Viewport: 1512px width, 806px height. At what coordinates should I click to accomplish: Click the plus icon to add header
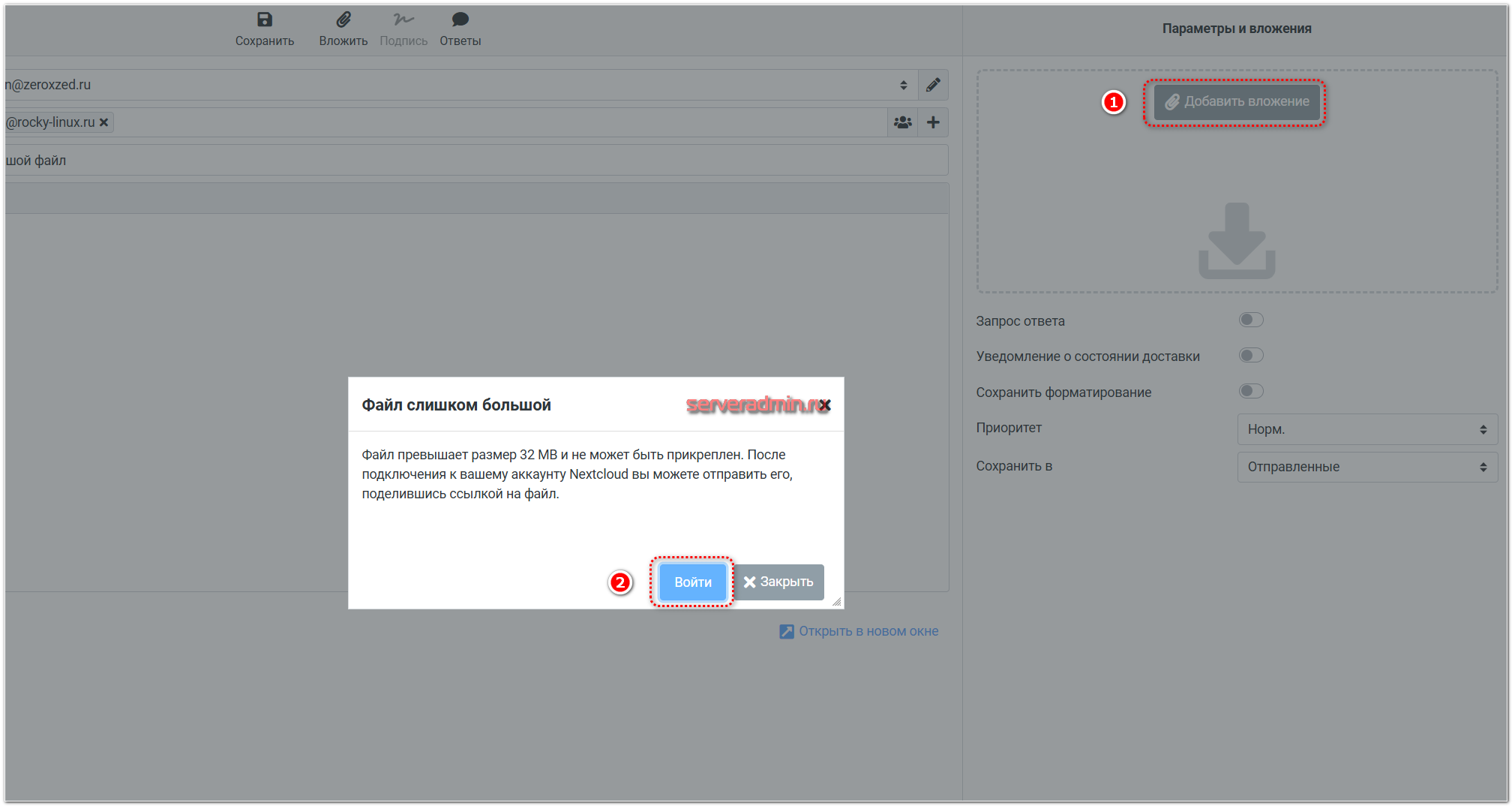[x=933, y=122]
